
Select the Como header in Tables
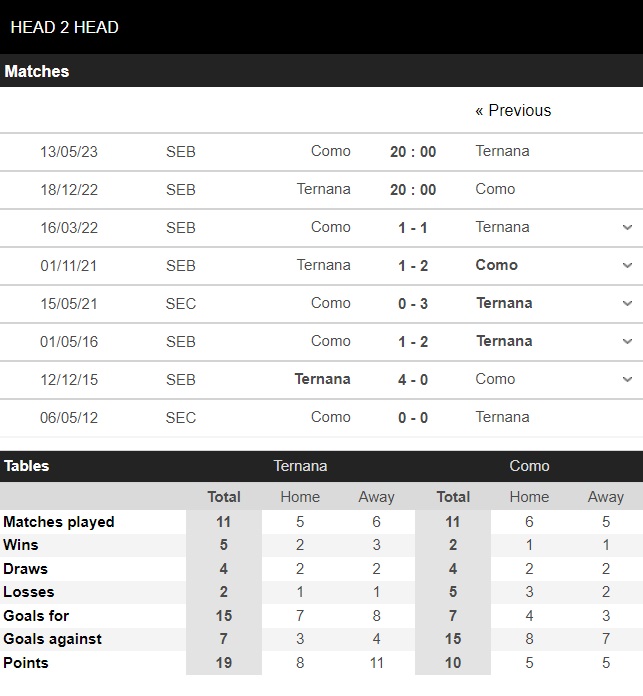(x=529, y=466)
